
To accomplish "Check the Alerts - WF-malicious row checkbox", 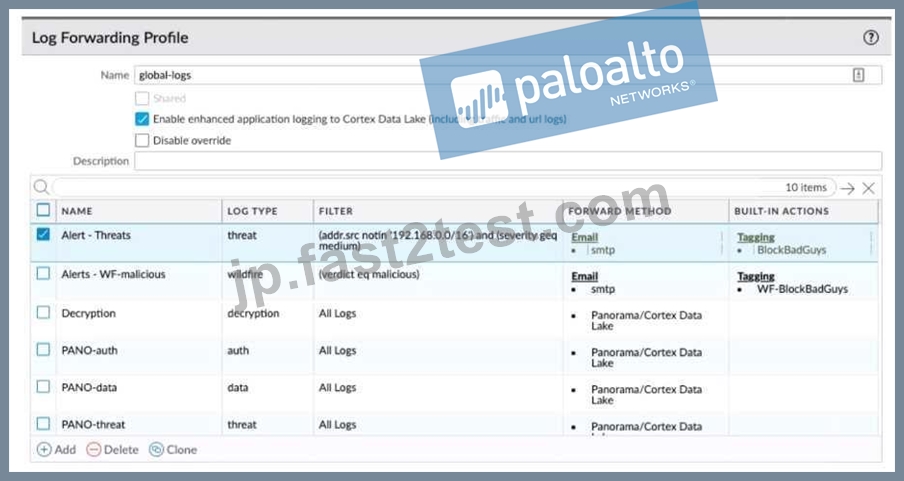I will (x=43, y=273).
